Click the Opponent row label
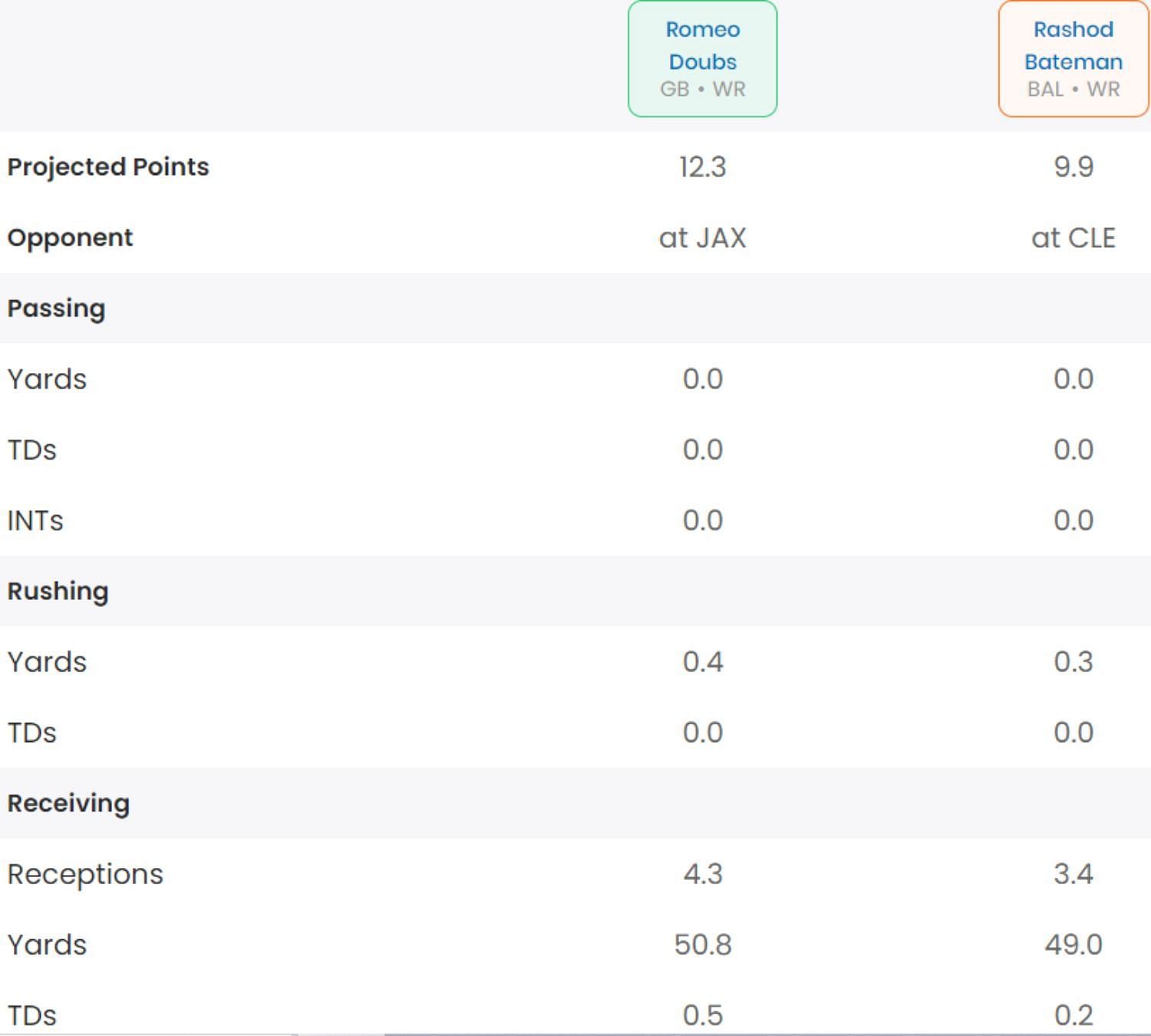1151x1036 pixels. tap(70, 238)
